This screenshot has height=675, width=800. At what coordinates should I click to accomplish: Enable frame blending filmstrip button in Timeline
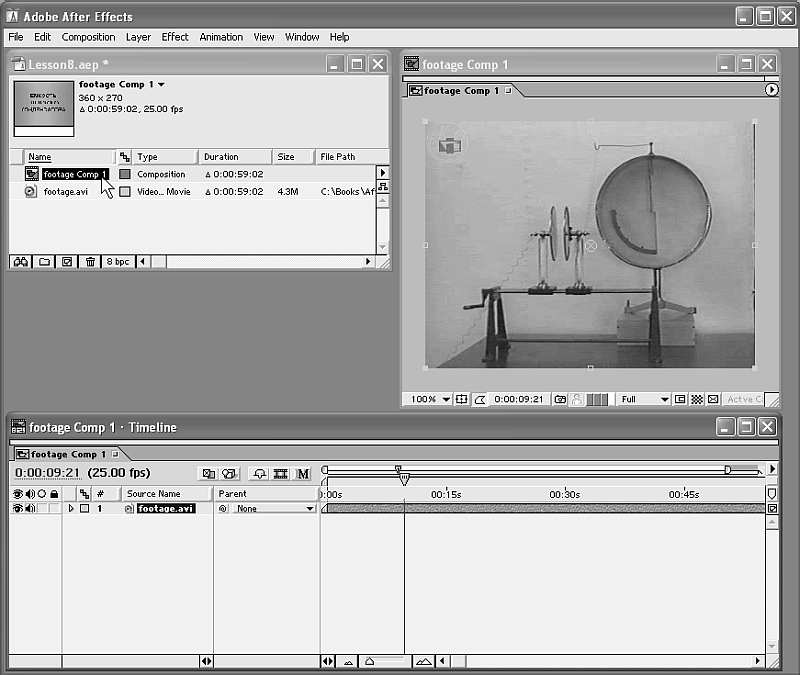(281, 473)
